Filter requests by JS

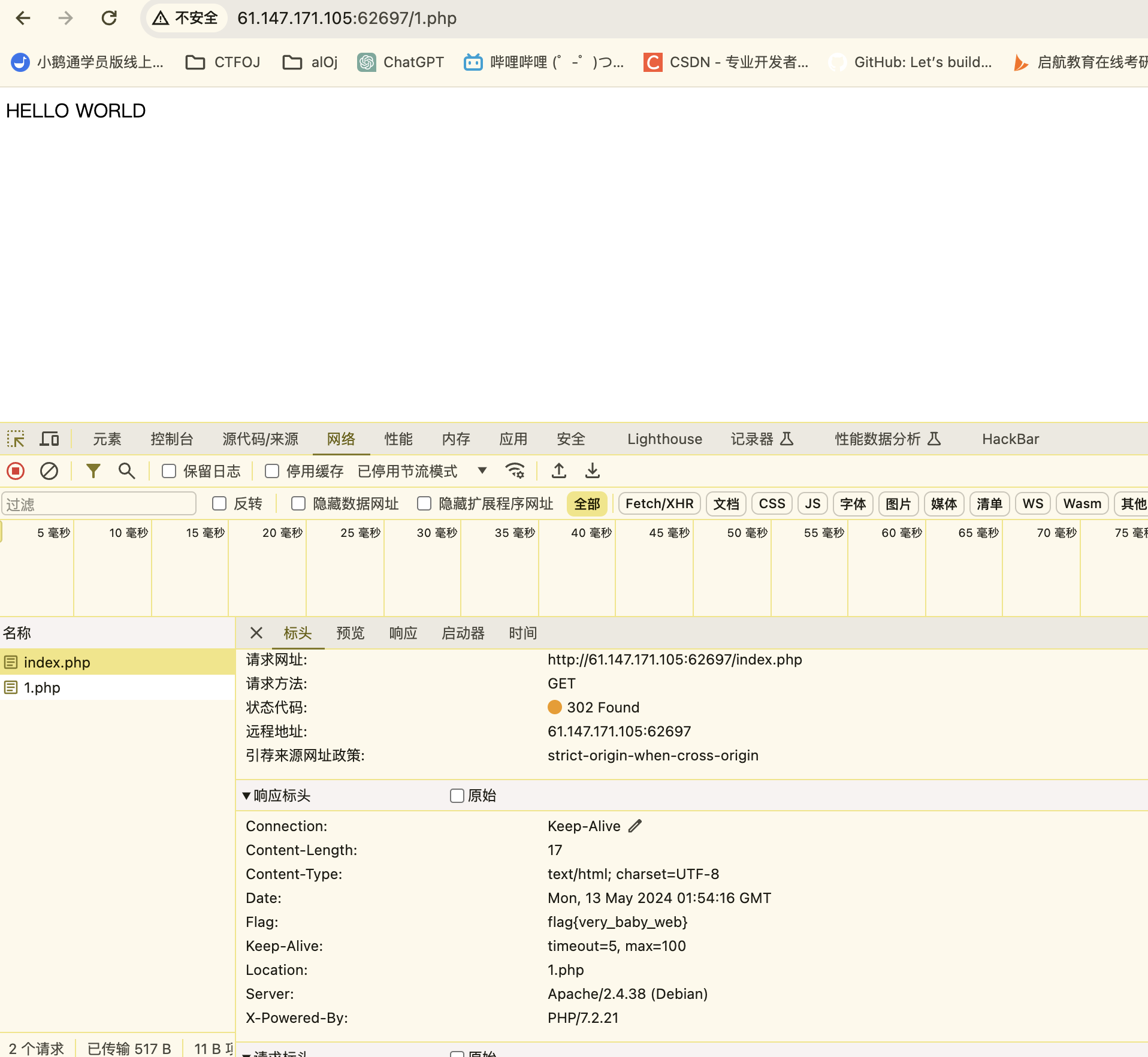pyautogui.click(x=812, y=503)
